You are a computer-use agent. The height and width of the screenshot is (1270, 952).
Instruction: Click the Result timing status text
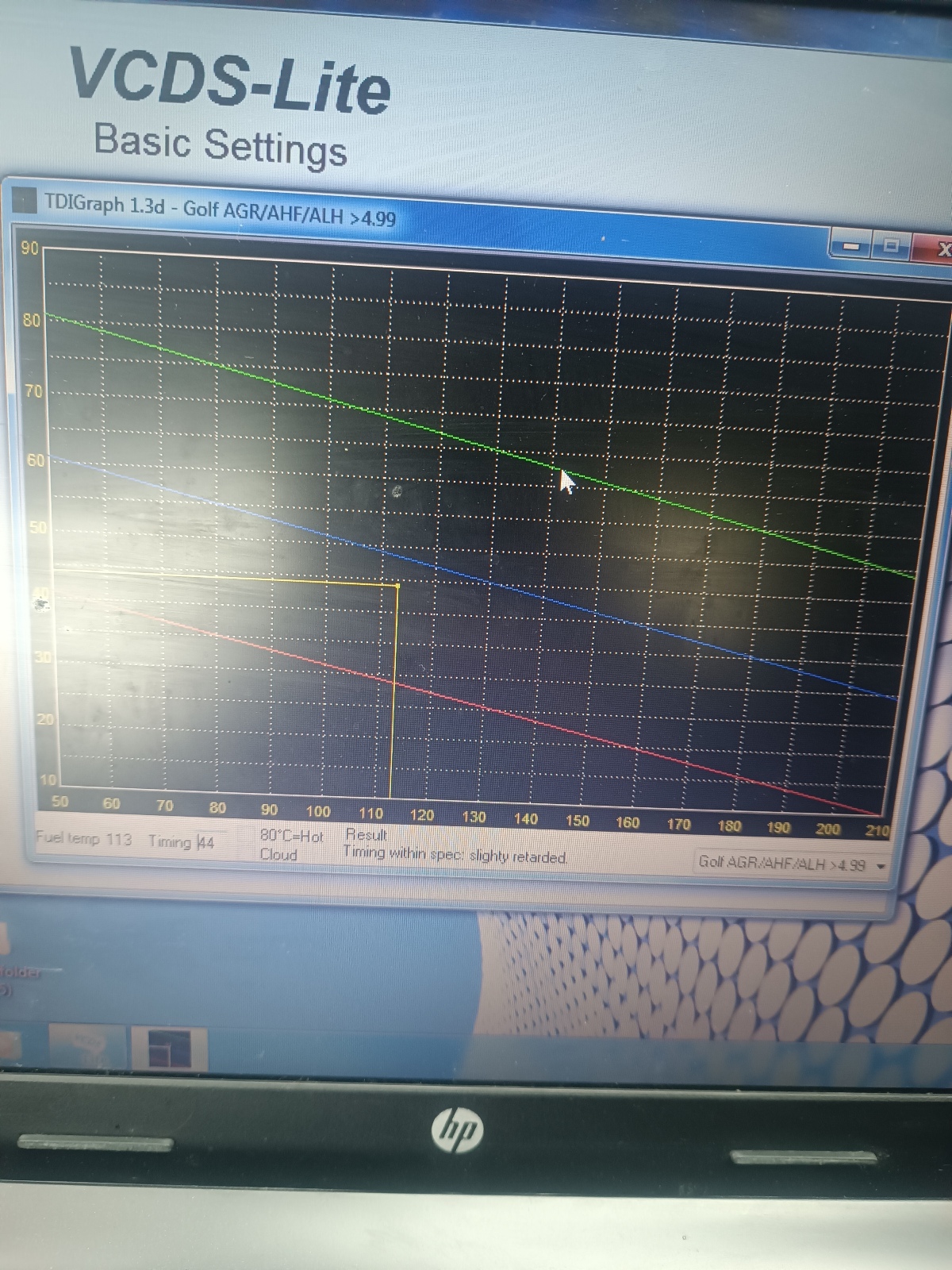455,855
